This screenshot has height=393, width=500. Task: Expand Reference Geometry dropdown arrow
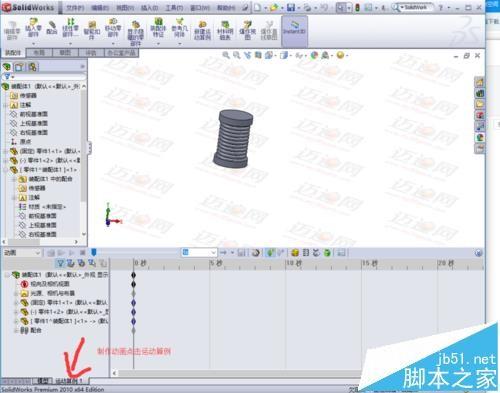[x=179, y=44]
